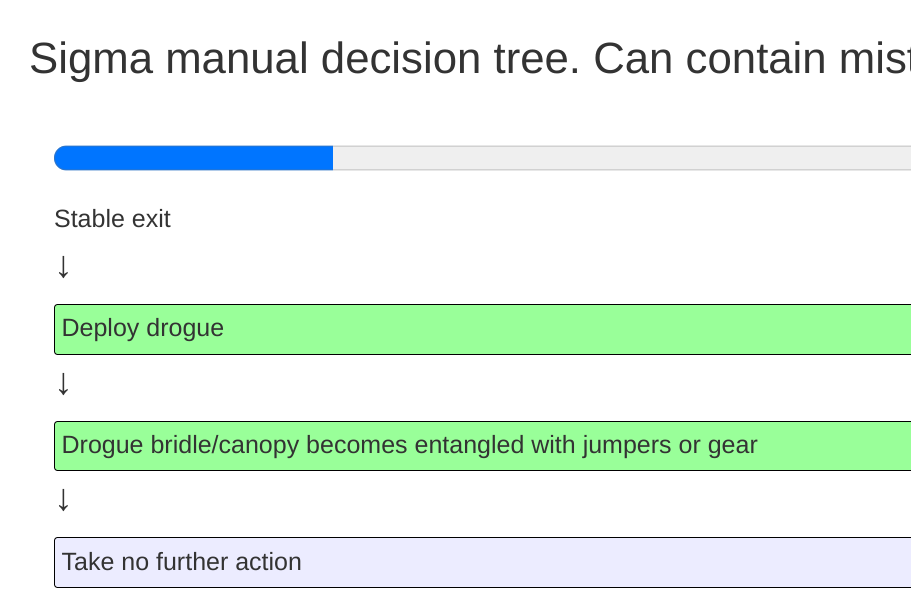
Task: Click the Stable exit starting label
Action: click(x=112, y=219)
